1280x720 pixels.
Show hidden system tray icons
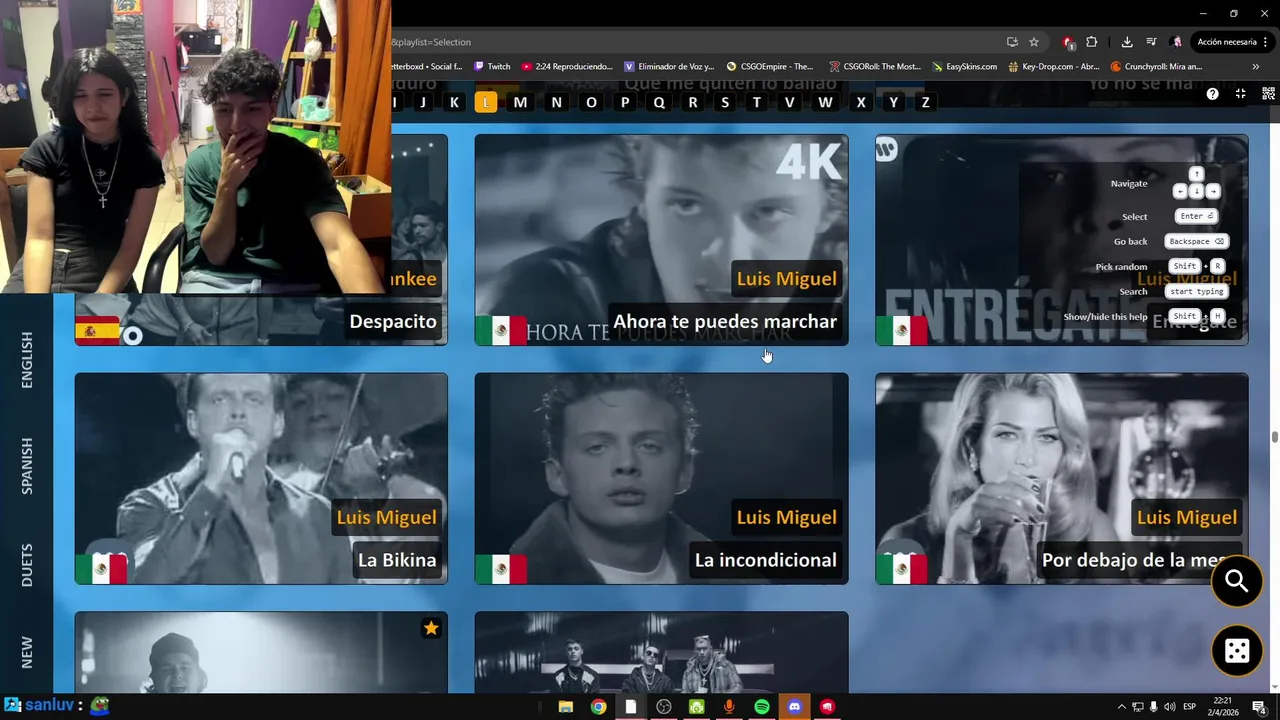click(1121, 707)
